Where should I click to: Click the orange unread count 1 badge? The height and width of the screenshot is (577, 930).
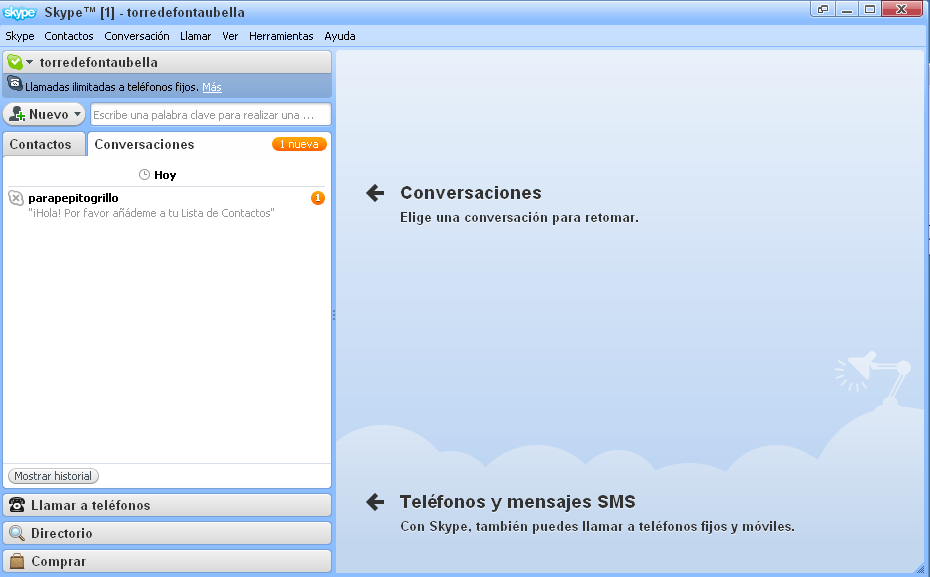coord(318,198)
